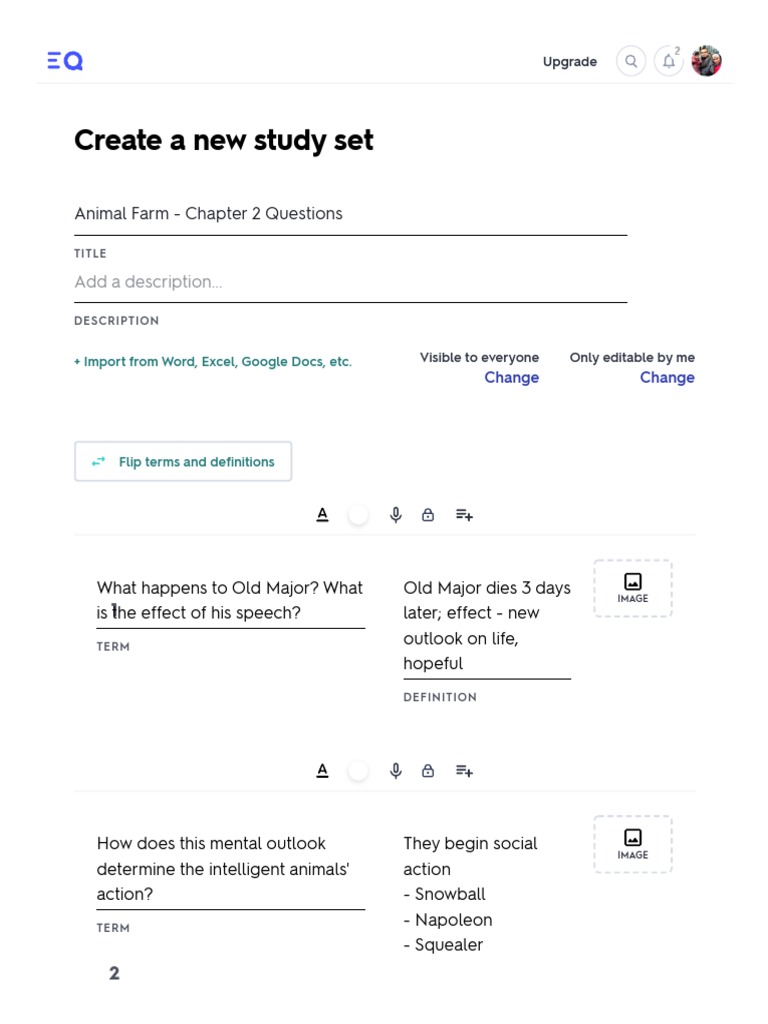Select color circle above second card
Viewport: 768px width, 1024px height.
tap(358, 771)
